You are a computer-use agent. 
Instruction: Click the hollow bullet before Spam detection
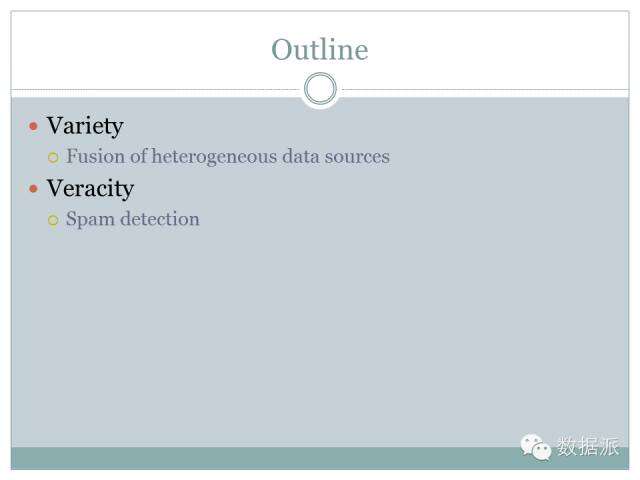(54, 220)
